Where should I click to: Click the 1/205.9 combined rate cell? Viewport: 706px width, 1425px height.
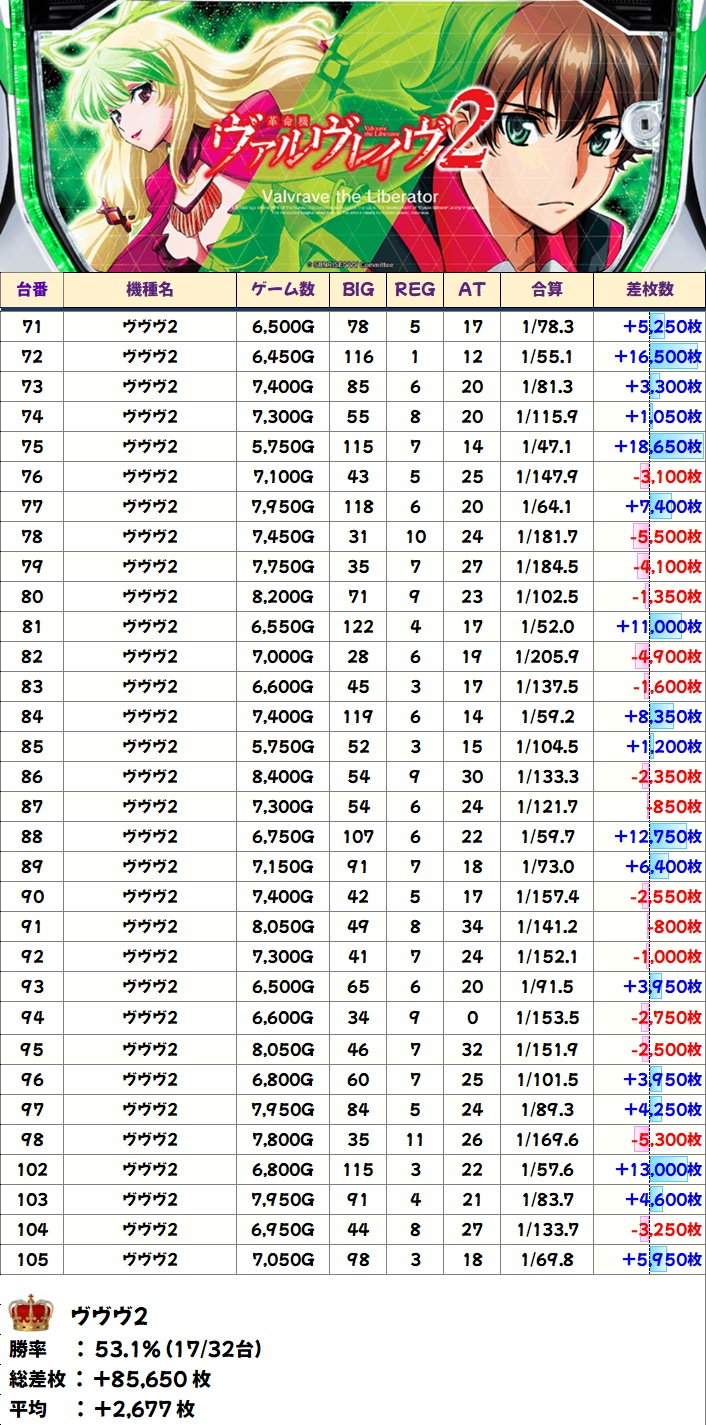click(x=547, y=657)
